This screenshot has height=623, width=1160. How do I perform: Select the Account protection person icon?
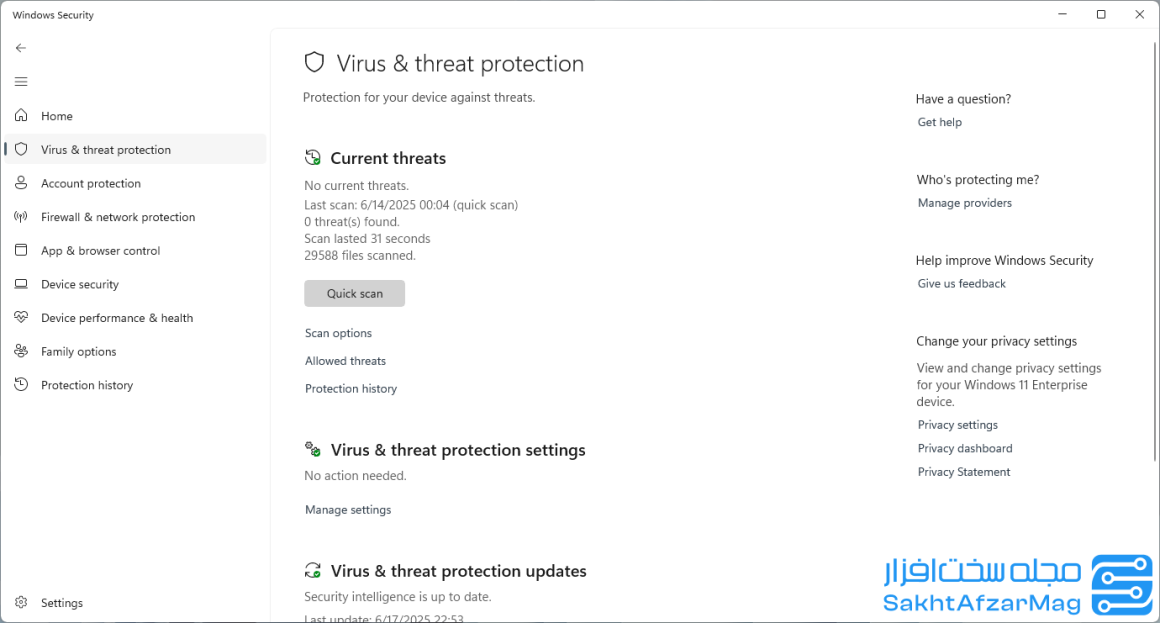click(x=21, y=183)
